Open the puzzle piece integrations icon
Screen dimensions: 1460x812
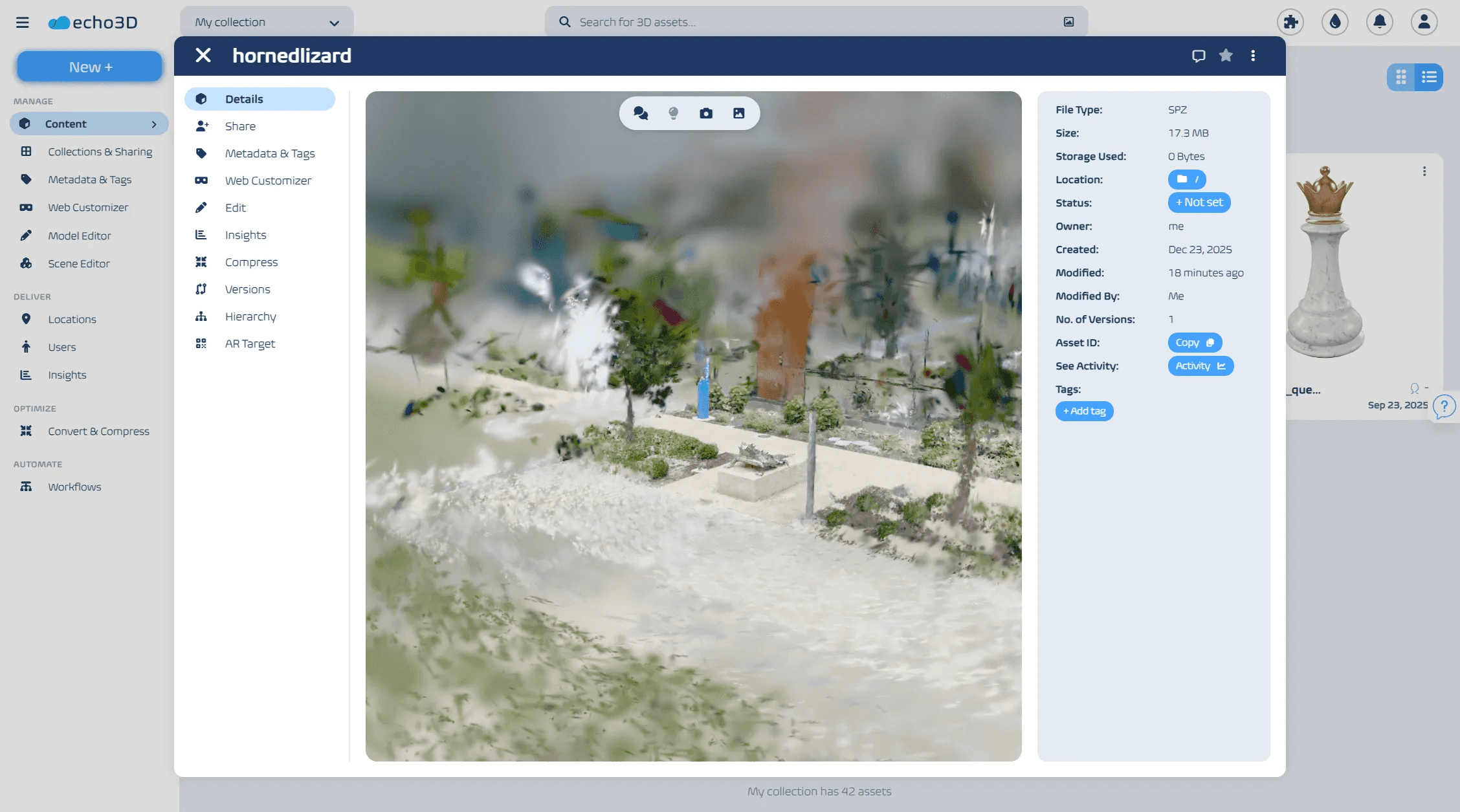pos(1290,22)
